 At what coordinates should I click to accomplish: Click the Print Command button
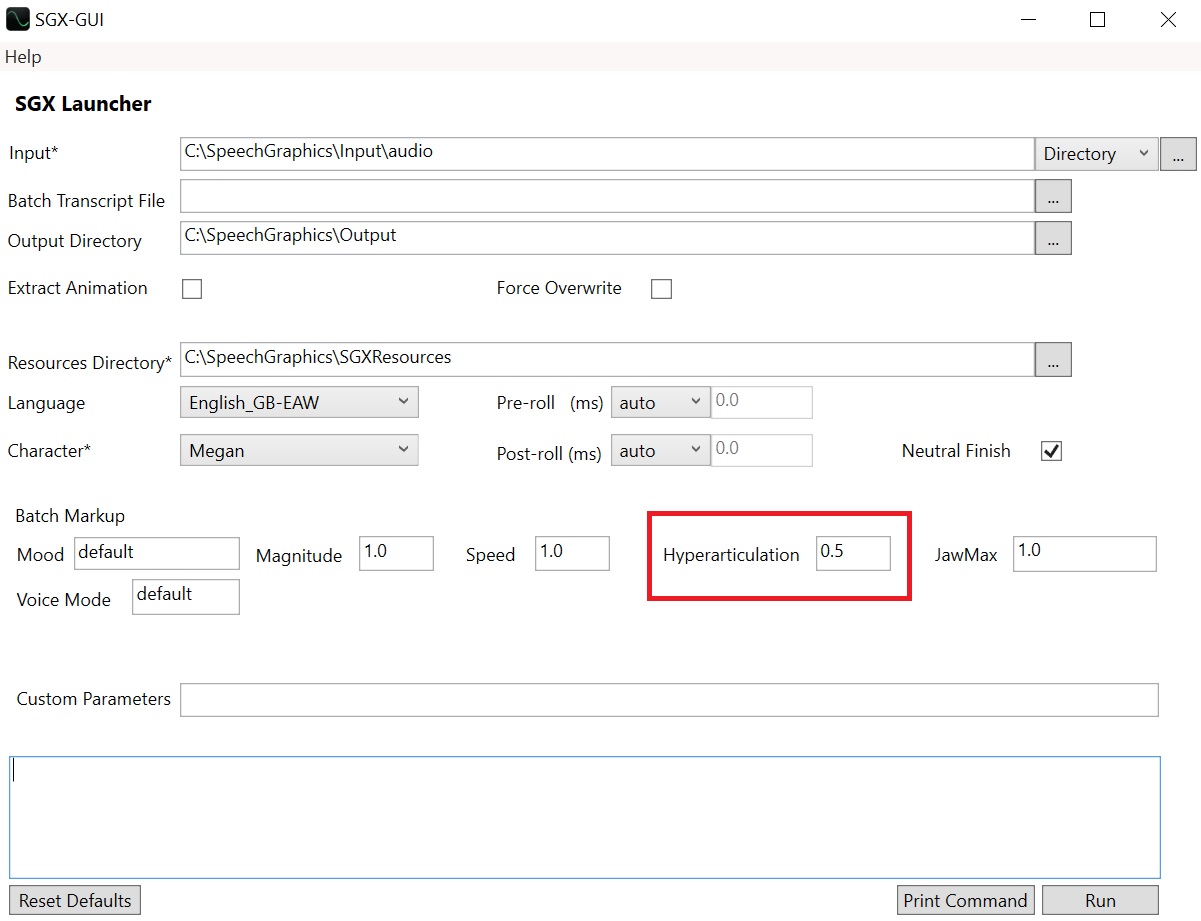click(x=965, y=900)
